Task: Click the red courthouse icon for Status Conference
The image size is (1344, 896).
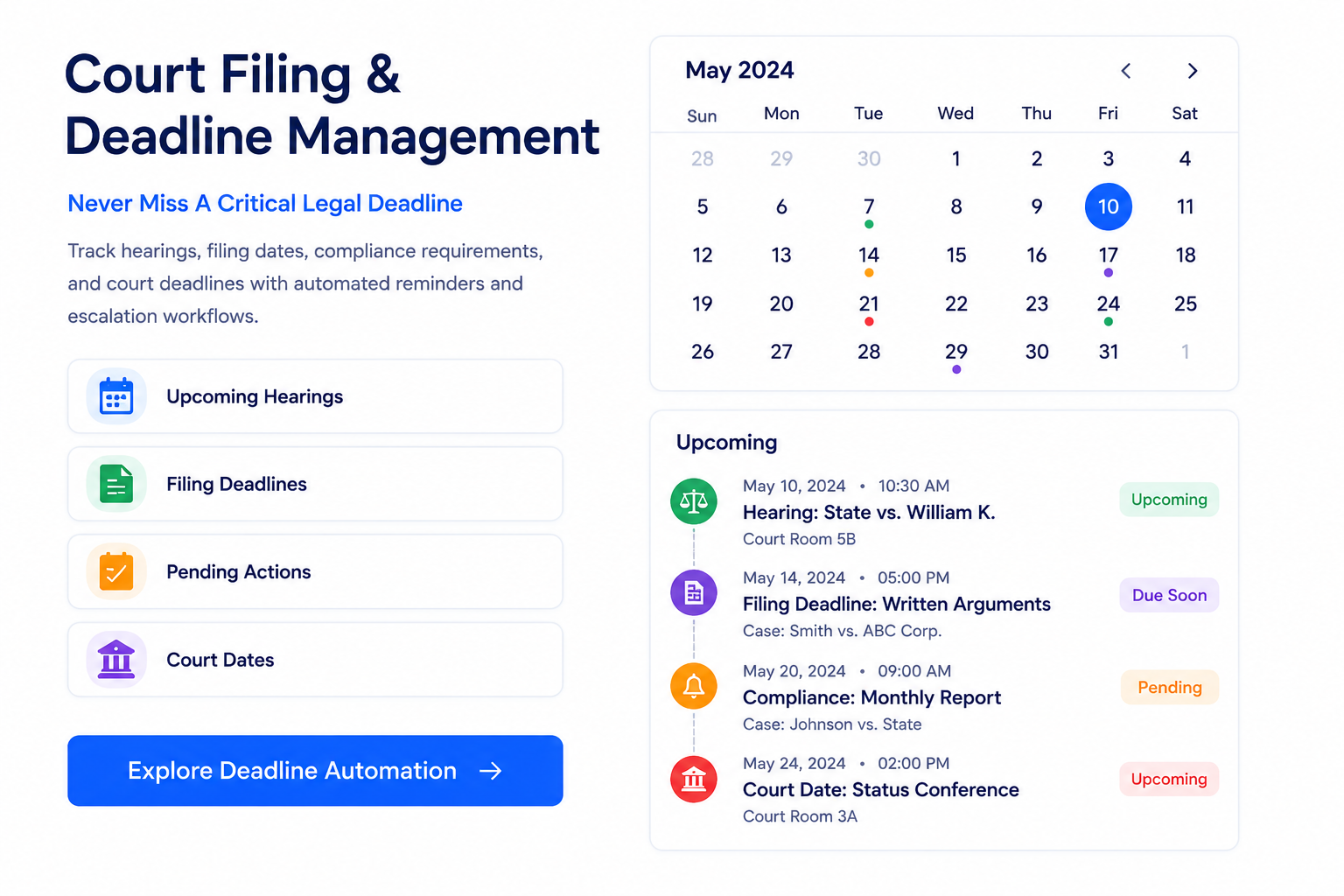Action: tap(694, 779)
